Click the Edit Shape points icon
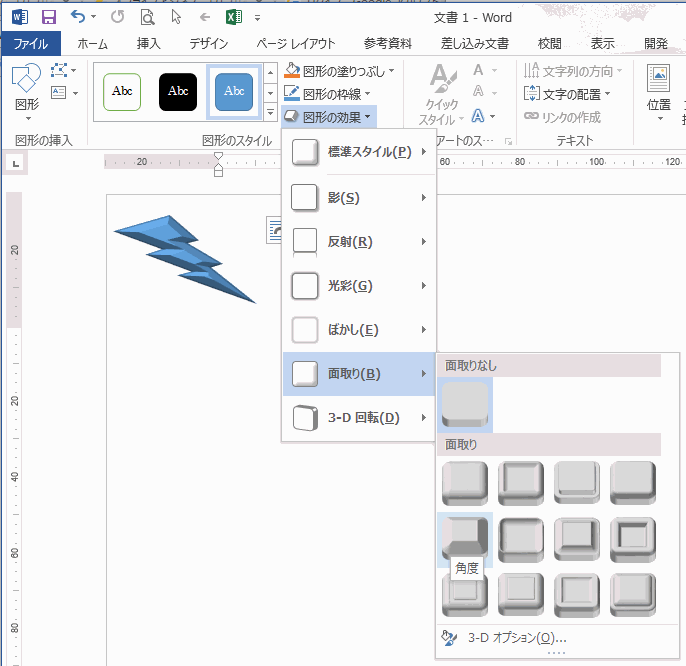This screenshot has height=666, width=686. coord(59,70)
